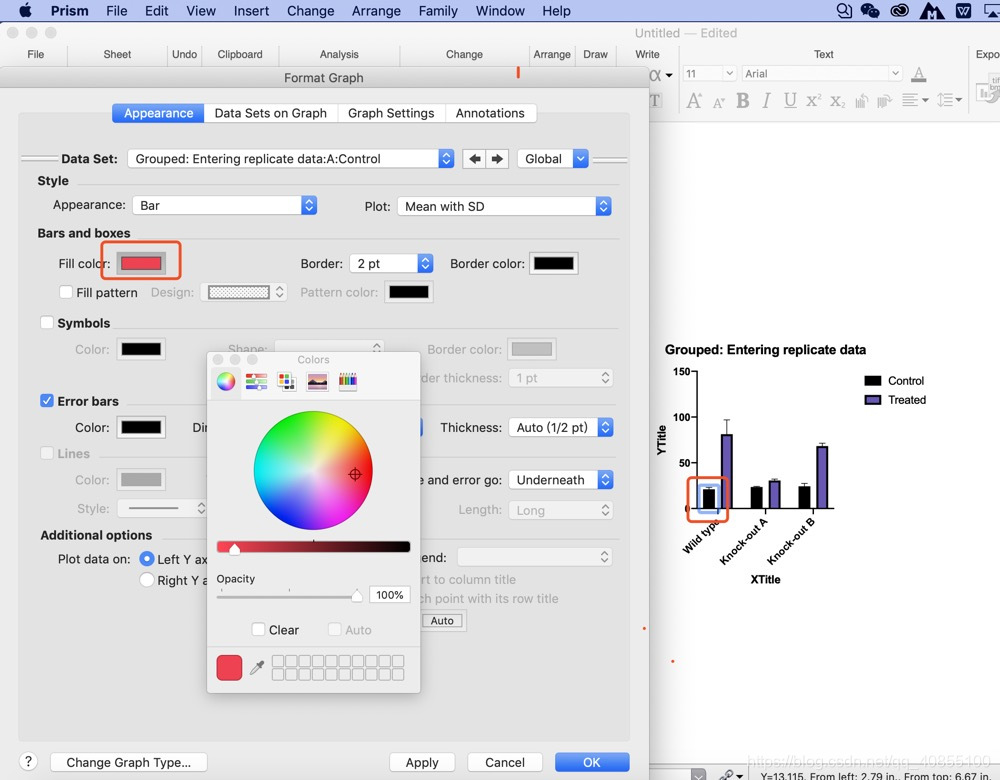
Task: Switch to color sliders picker
Action: pyautogui.click(x=256, y=381)
